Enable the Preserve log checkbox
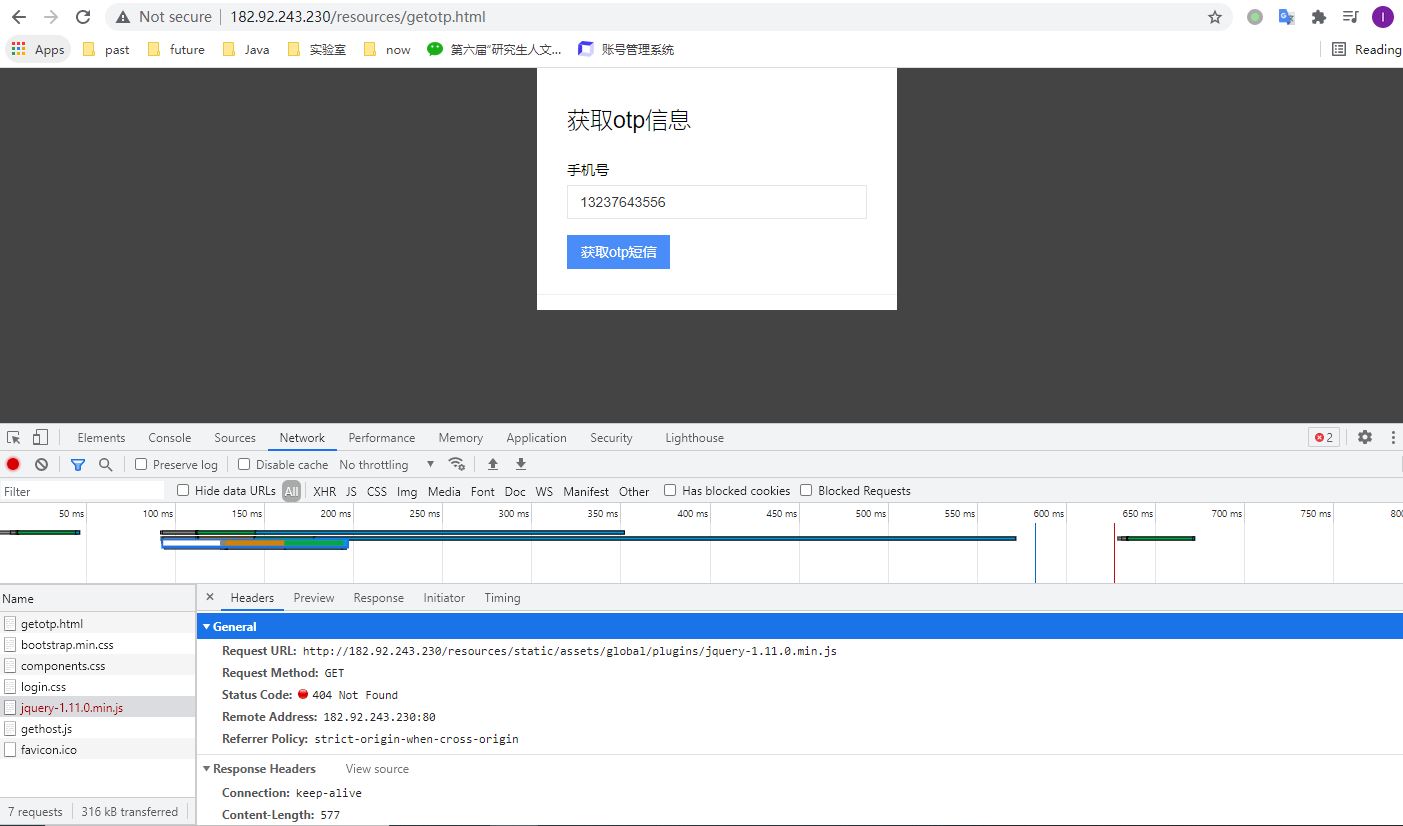Screen dimensions: 1403x826 141,464
